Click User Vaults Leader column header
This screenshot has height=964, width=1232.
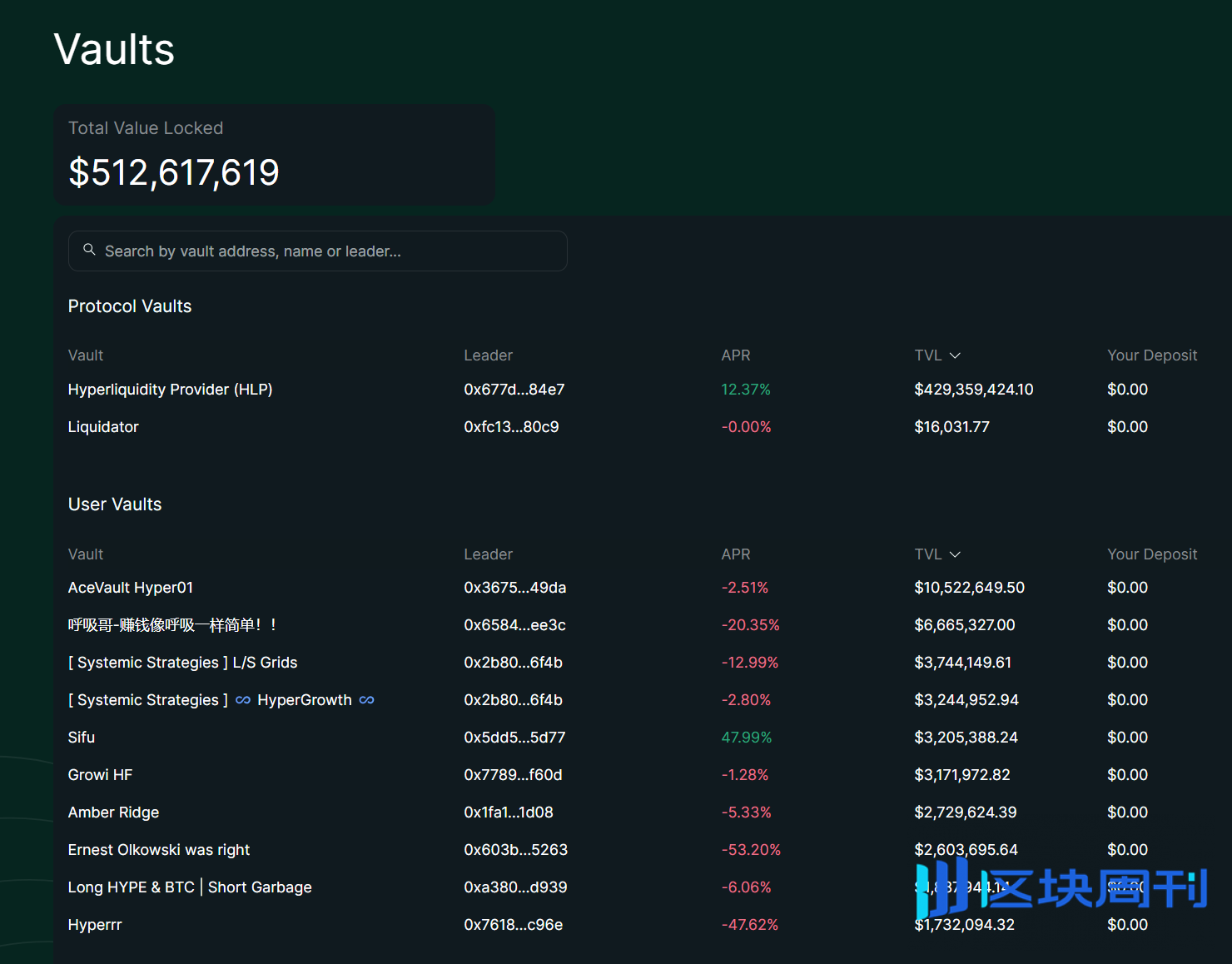488,554
